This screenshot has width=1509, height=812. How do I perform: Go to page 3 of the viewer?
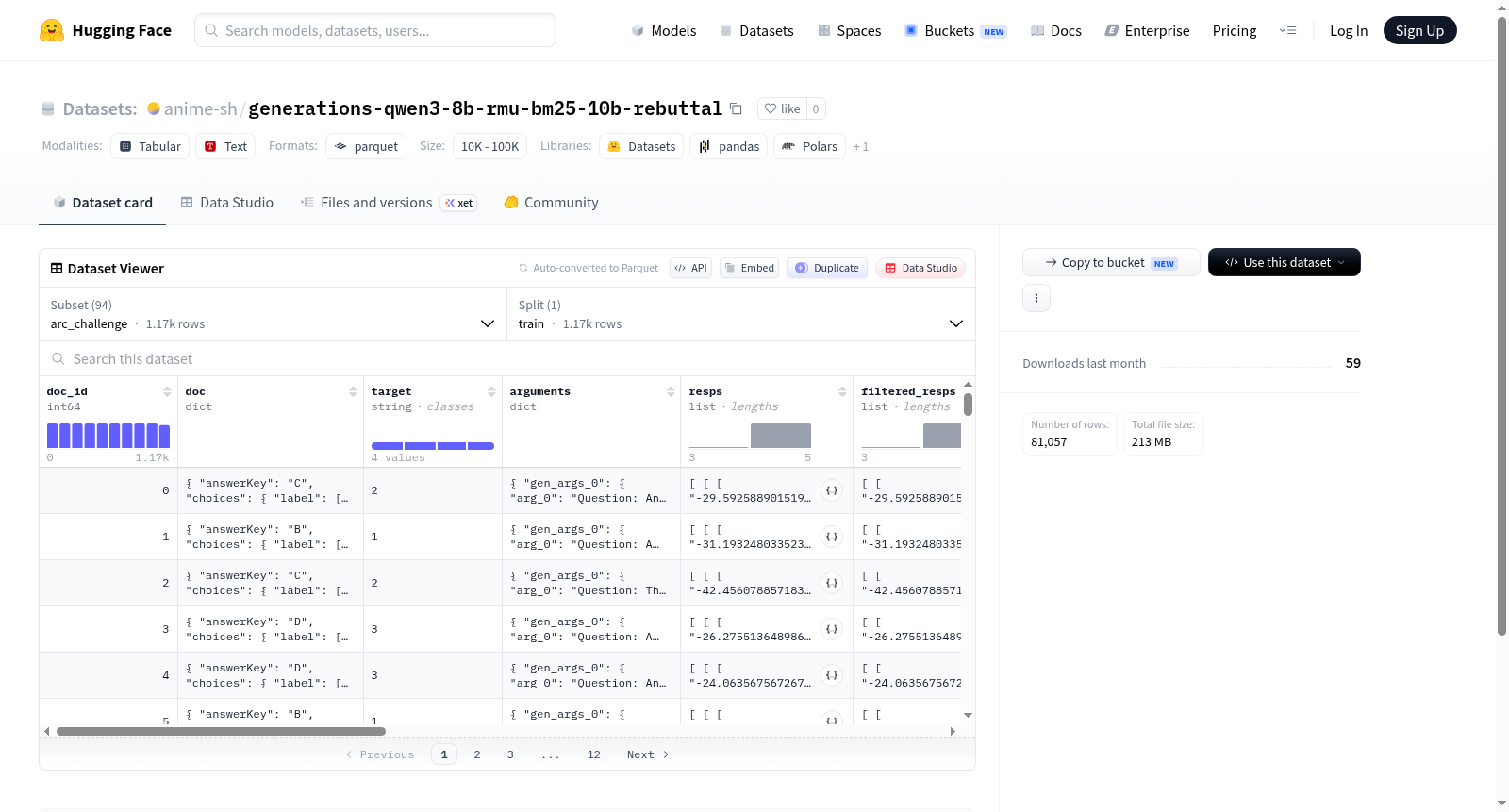coord(510,754)
